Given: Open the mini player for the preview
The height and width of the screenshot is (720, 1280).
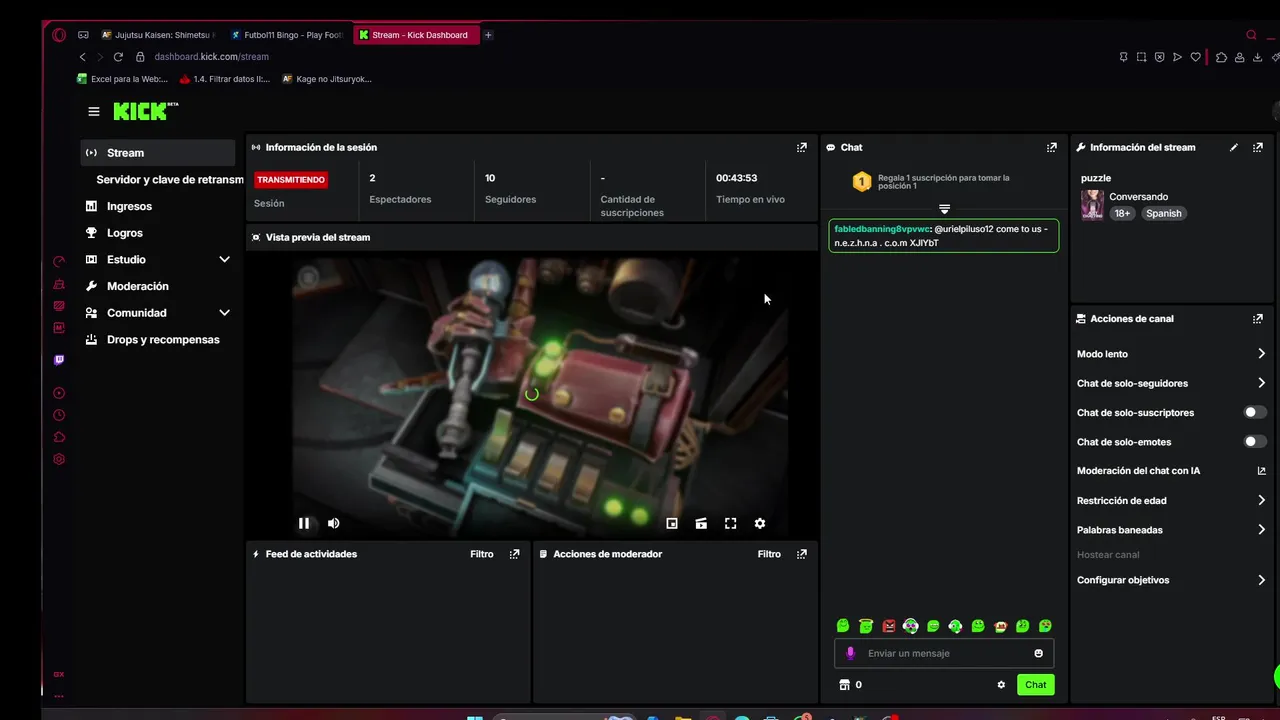Looking at the screenshot, I should click(x=672, y=523).
